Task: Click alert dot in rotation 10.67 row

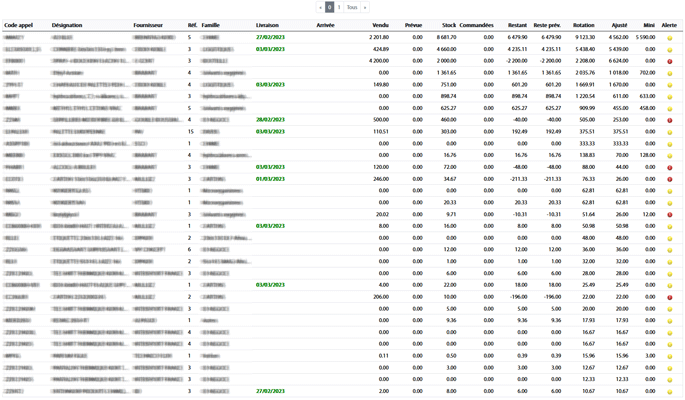Action: coord(669,392)
